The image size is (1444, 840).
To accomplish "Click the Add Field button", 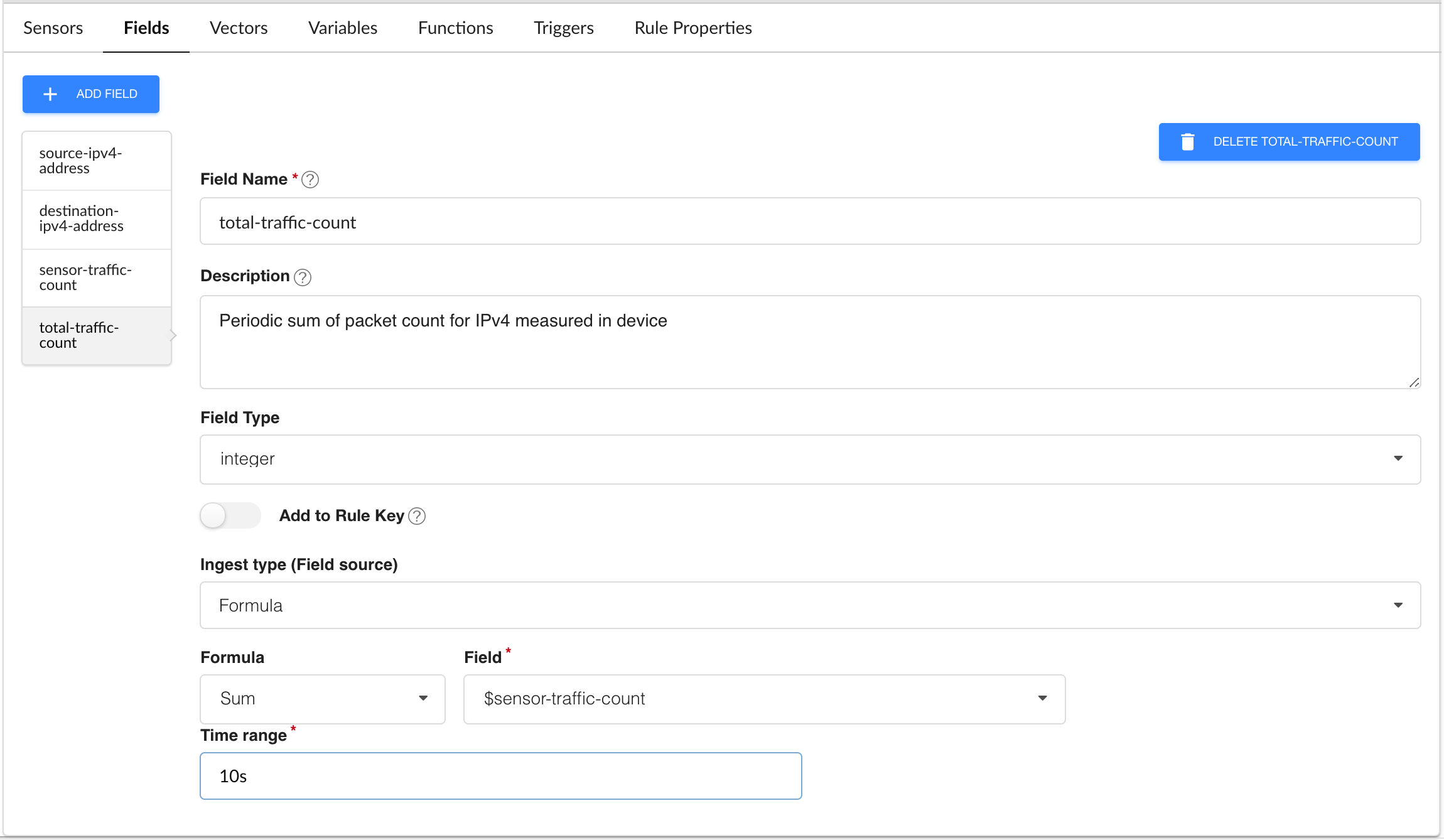I will (x=91, y=94).
